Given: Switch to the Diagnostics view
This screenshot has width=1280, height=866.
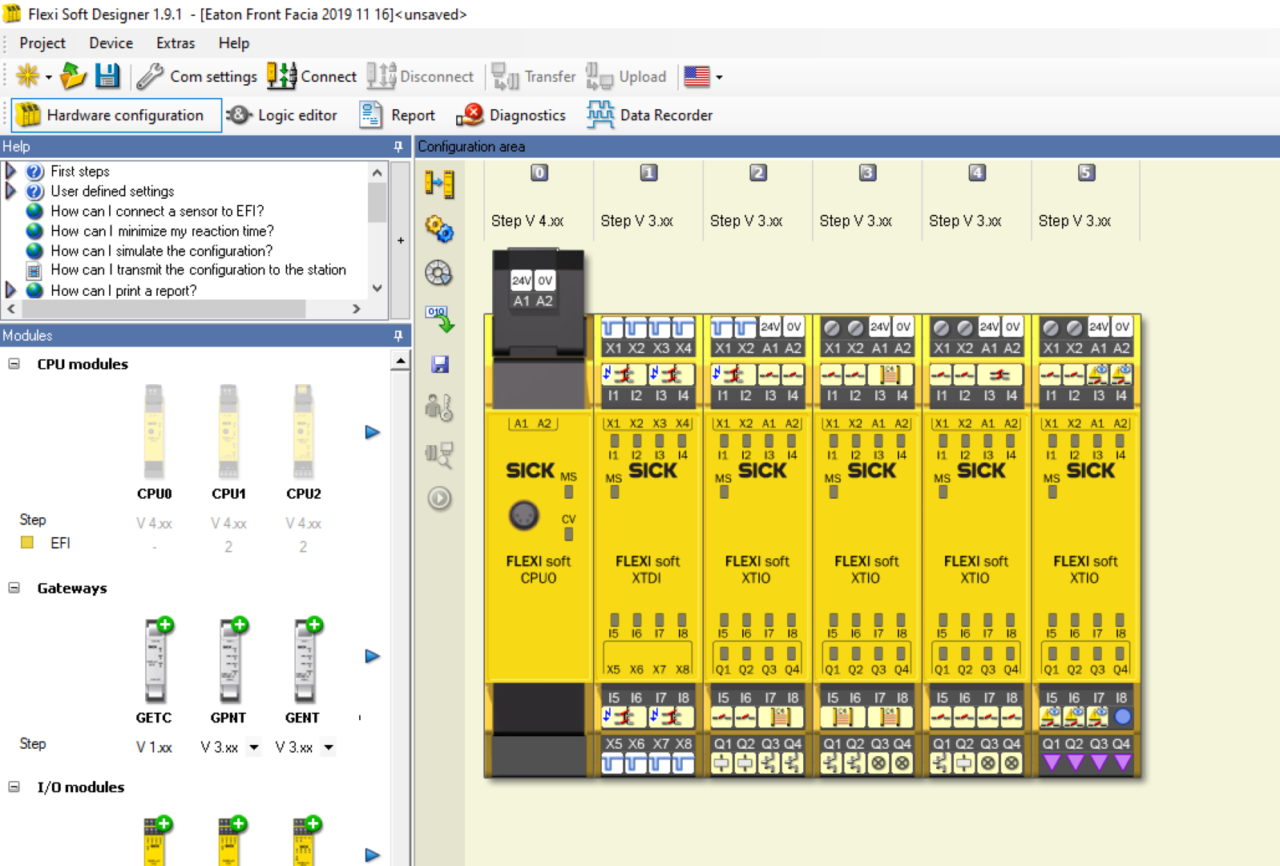Looking at the screenshot, I should pyautogui.click(x=511, y=115).
